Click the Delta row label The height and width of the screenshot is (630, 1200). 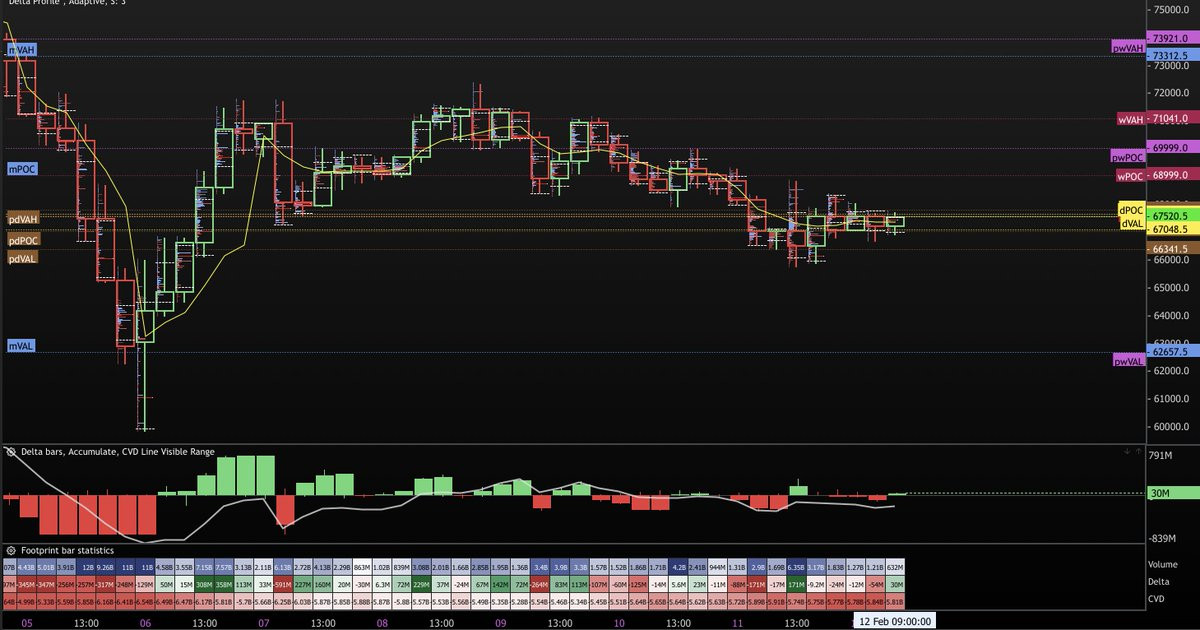pyautogui.click(x=1161, y=583)
